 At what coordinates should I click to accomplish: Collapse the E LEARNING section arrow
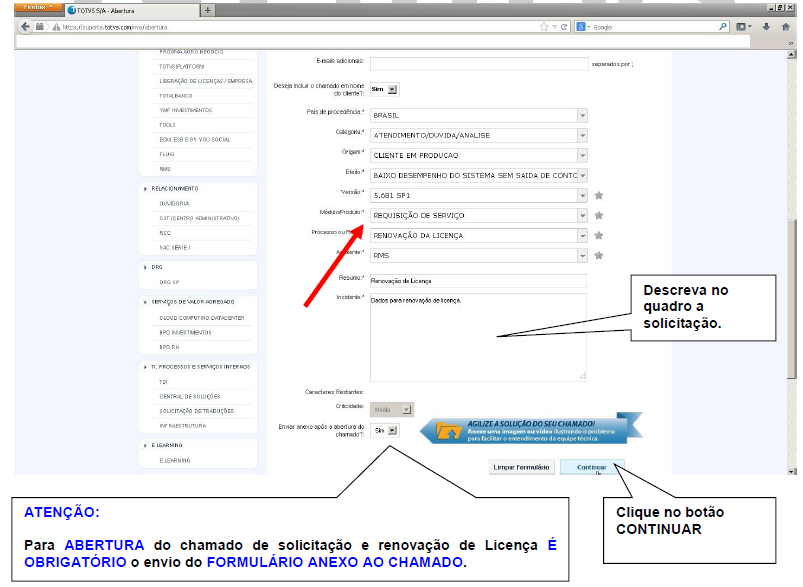(x=145, y=446)
